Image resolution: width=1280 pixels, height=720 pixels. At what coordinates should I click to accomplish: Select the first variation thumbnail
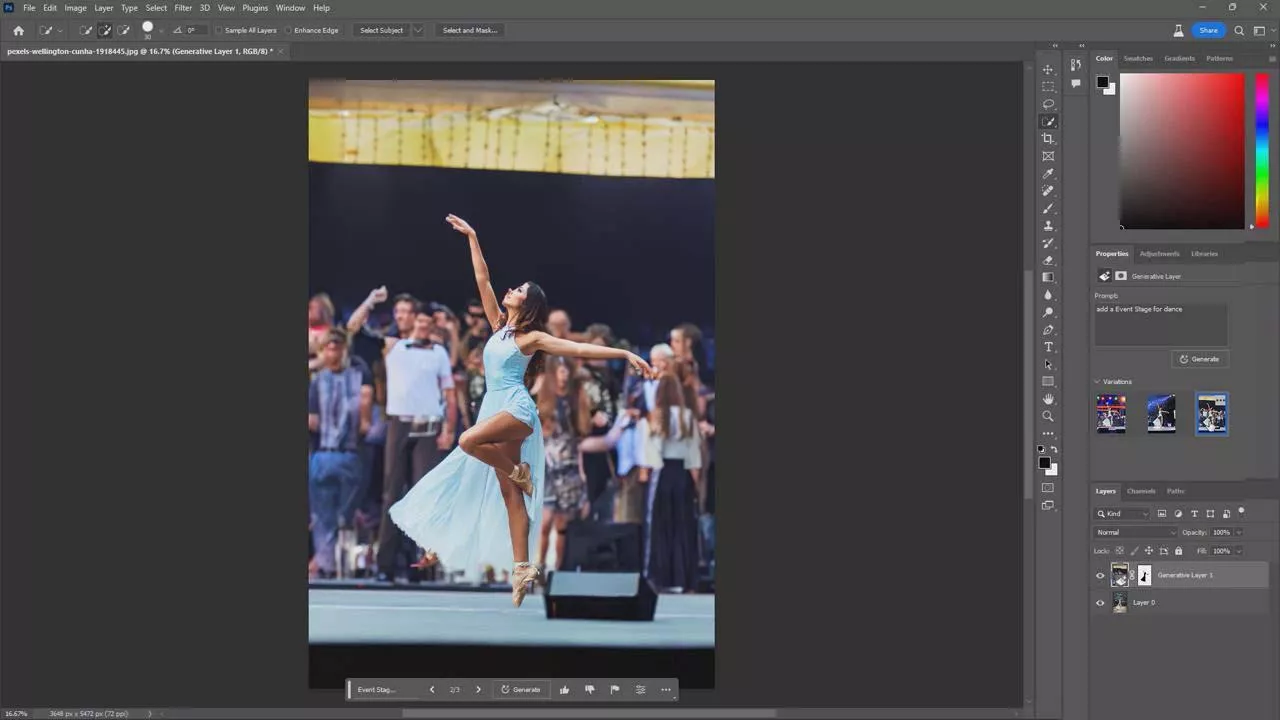(1111, 413)
